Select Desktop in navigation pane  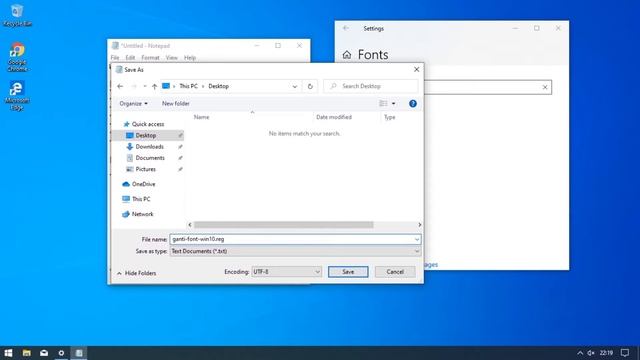pyautogui.click(x=147, y=136)
